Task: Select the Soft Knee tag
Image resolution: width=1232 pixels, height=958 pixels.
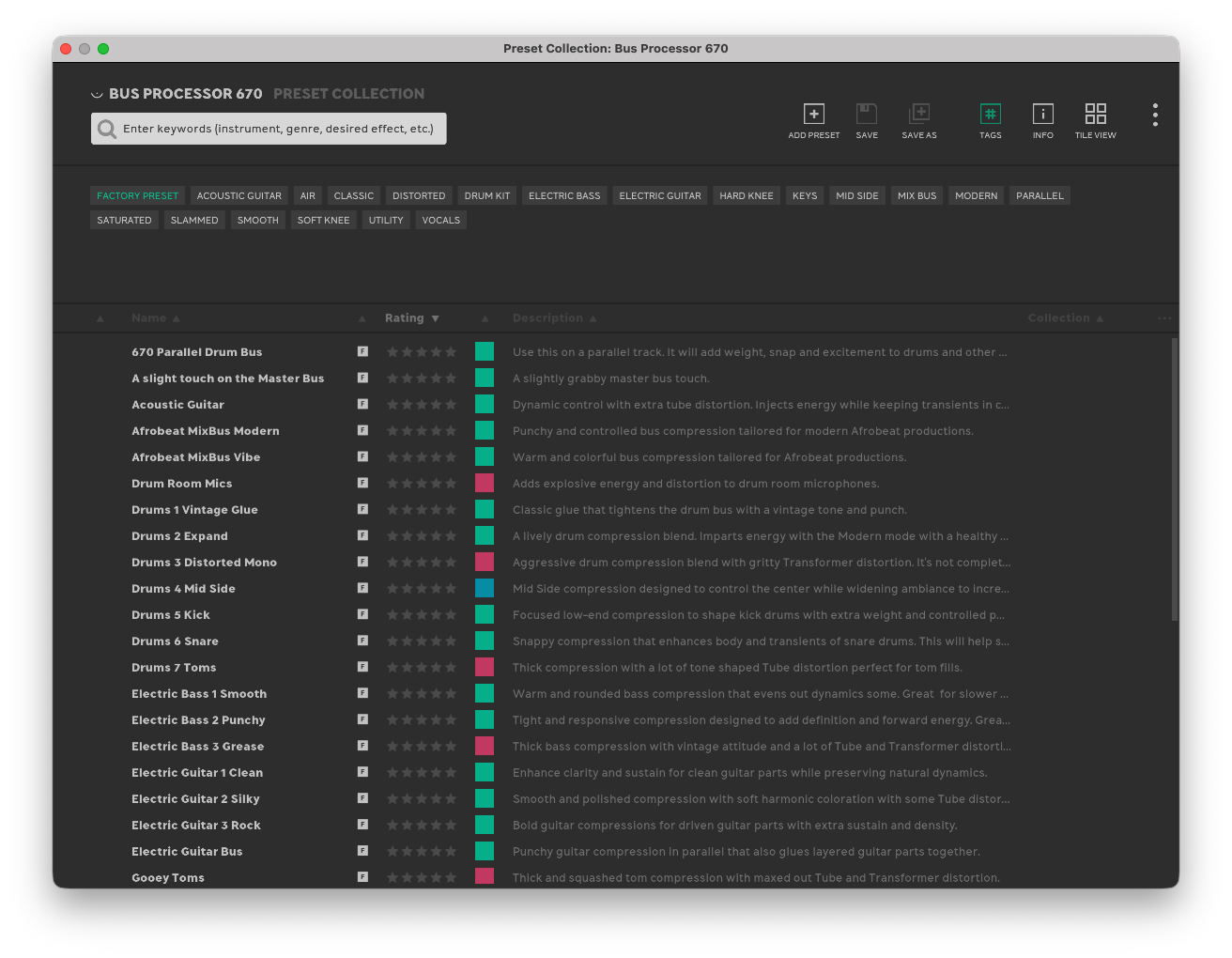Action: click(323, 220)
